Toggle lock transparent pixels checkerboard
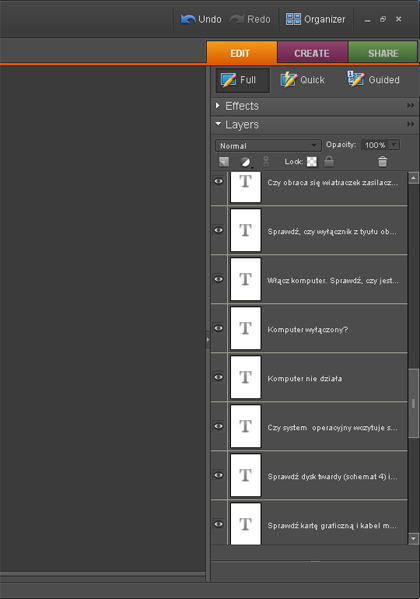420x599 pixels. pos(312,162)
